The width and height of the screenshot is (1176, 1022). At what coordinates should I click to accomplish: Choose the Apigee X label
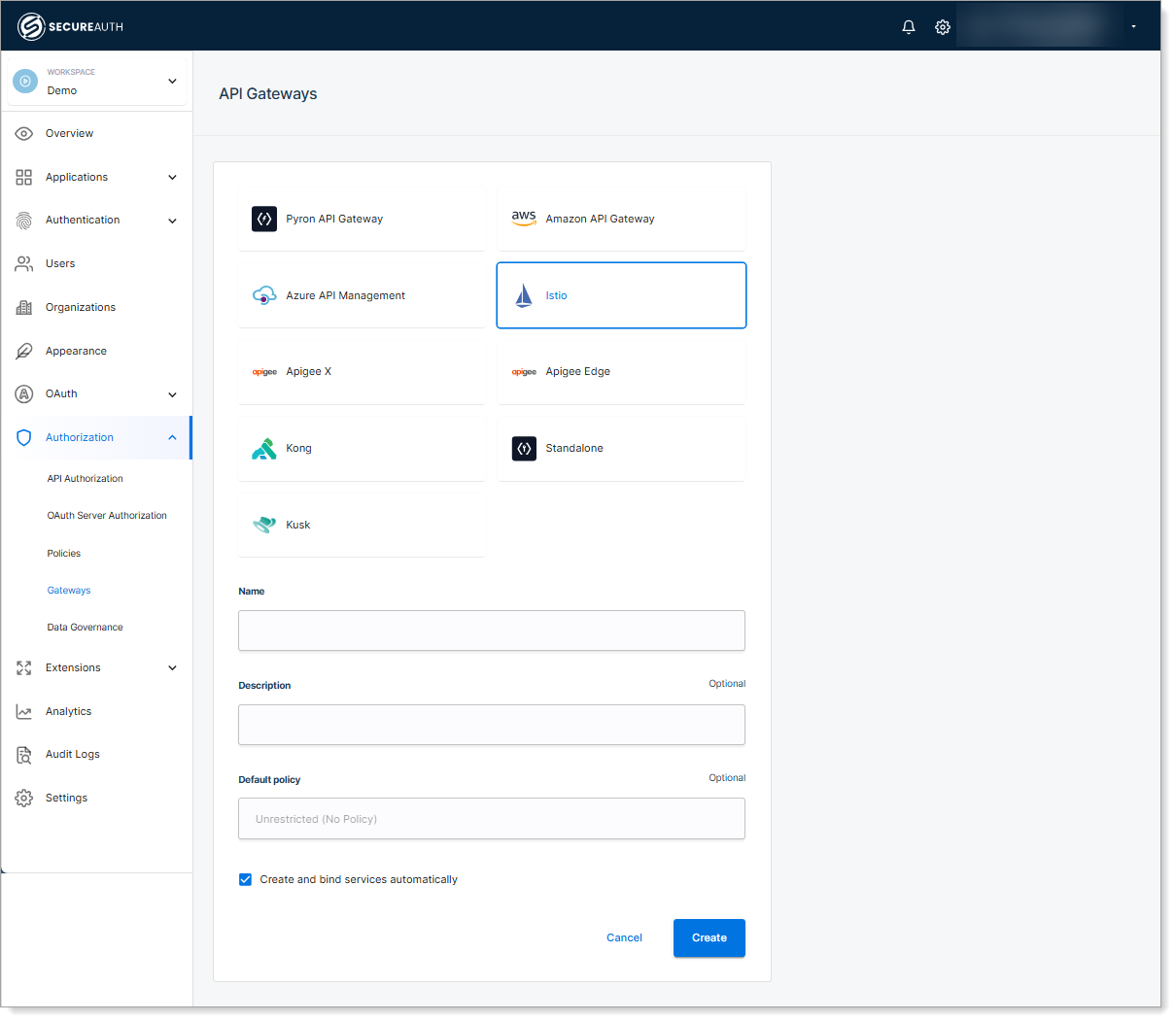308,372
